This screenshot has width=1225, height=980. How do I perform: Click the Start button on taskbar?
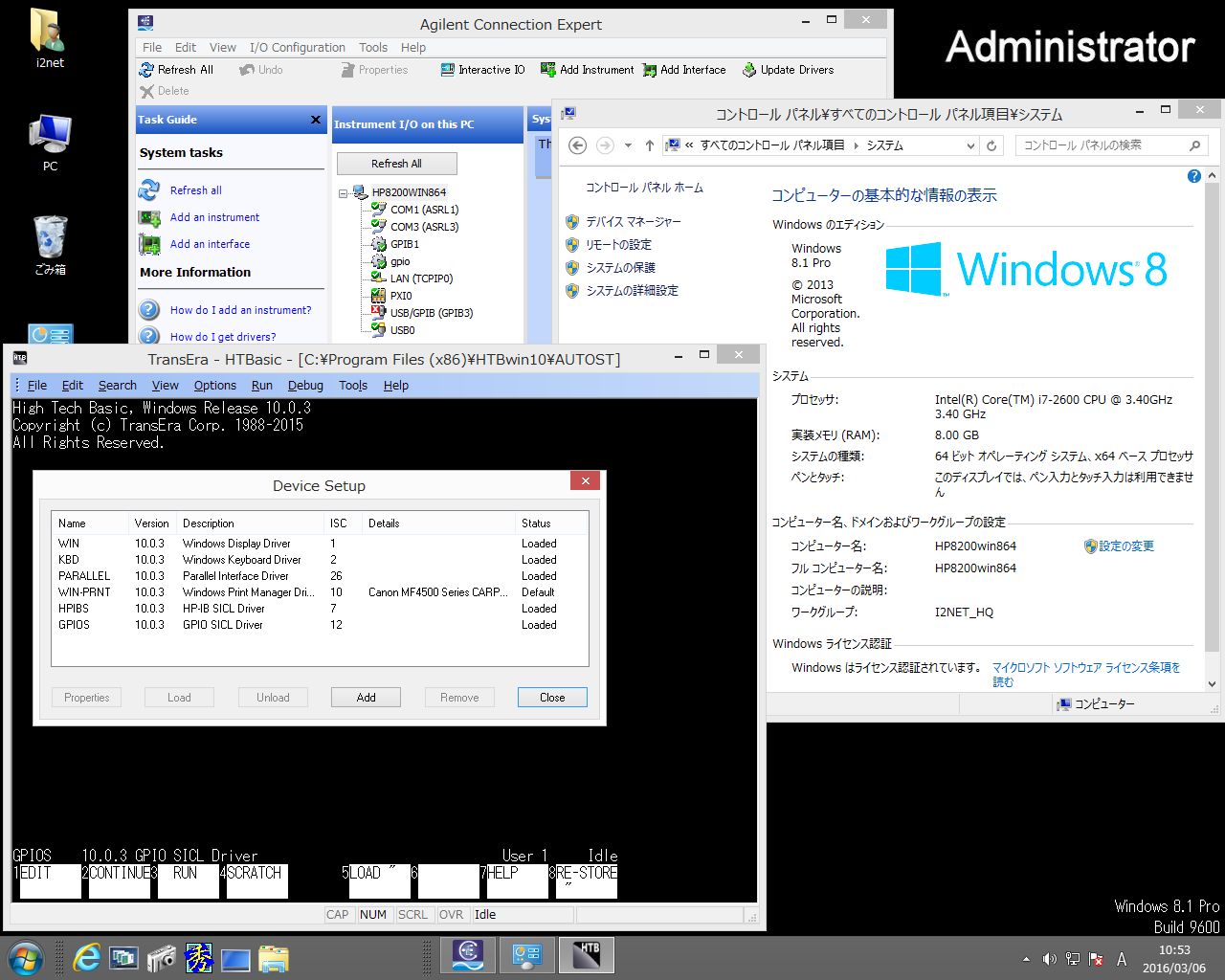tap(25, 958)
